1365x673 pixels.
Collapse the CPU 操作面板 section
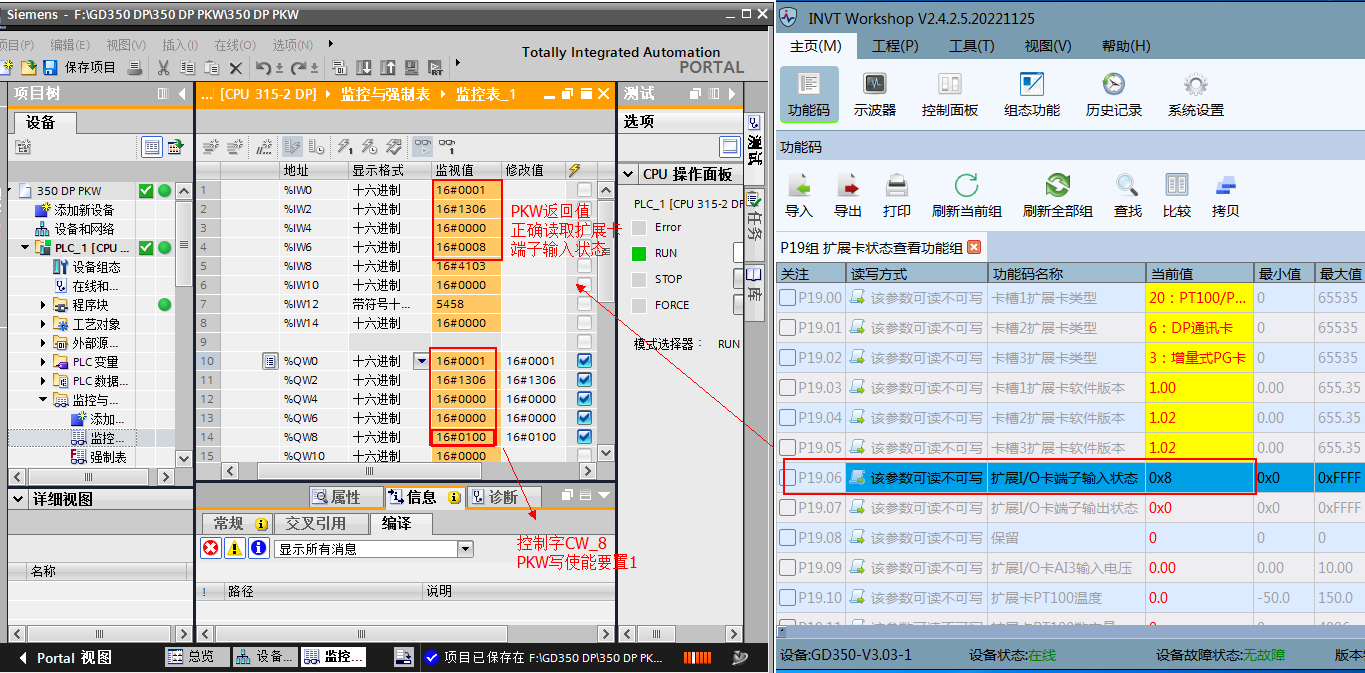click(628, 174)
